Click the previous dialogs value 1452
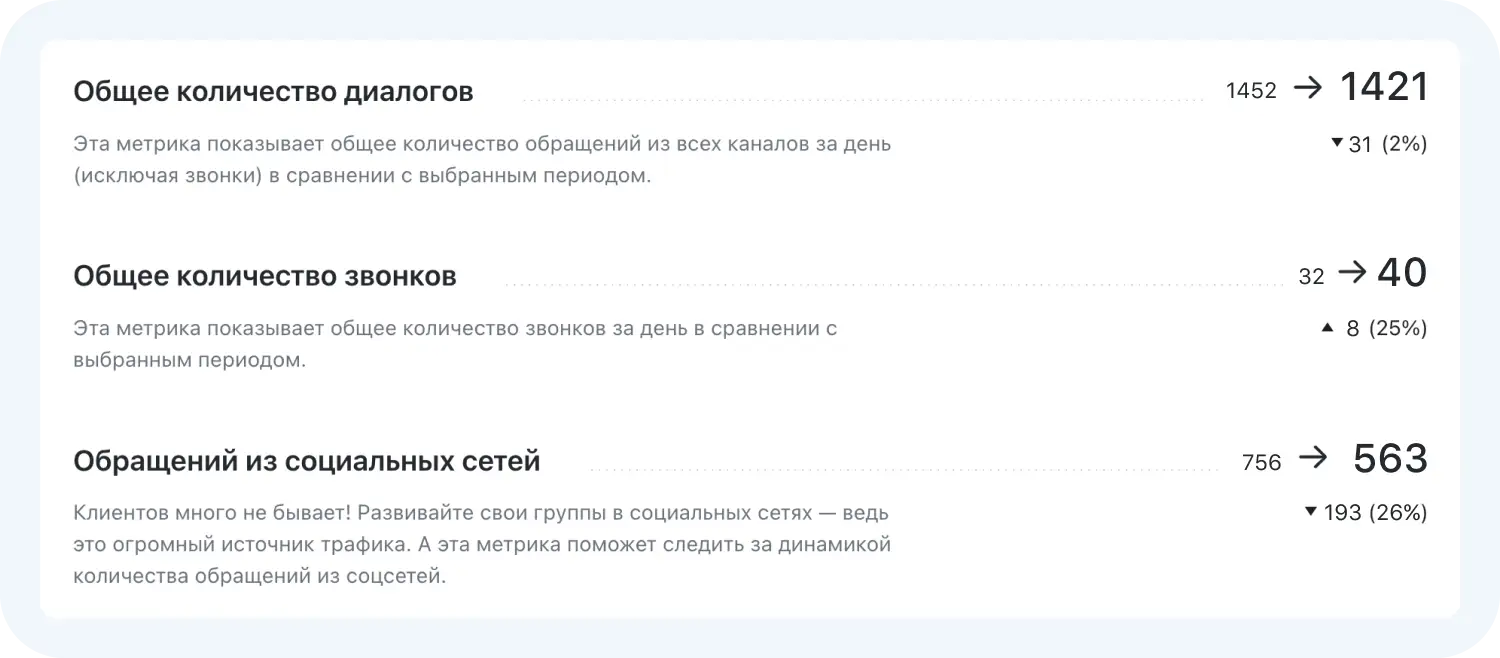This screenshot has width=1500, height=658. [1251, 91]
